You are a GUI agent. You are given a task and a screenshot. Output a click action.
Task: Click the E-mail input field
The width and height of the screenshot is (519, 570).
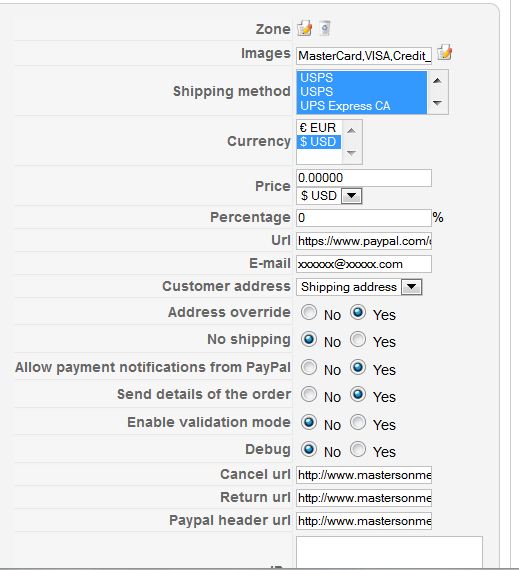(x=364, y=264)
